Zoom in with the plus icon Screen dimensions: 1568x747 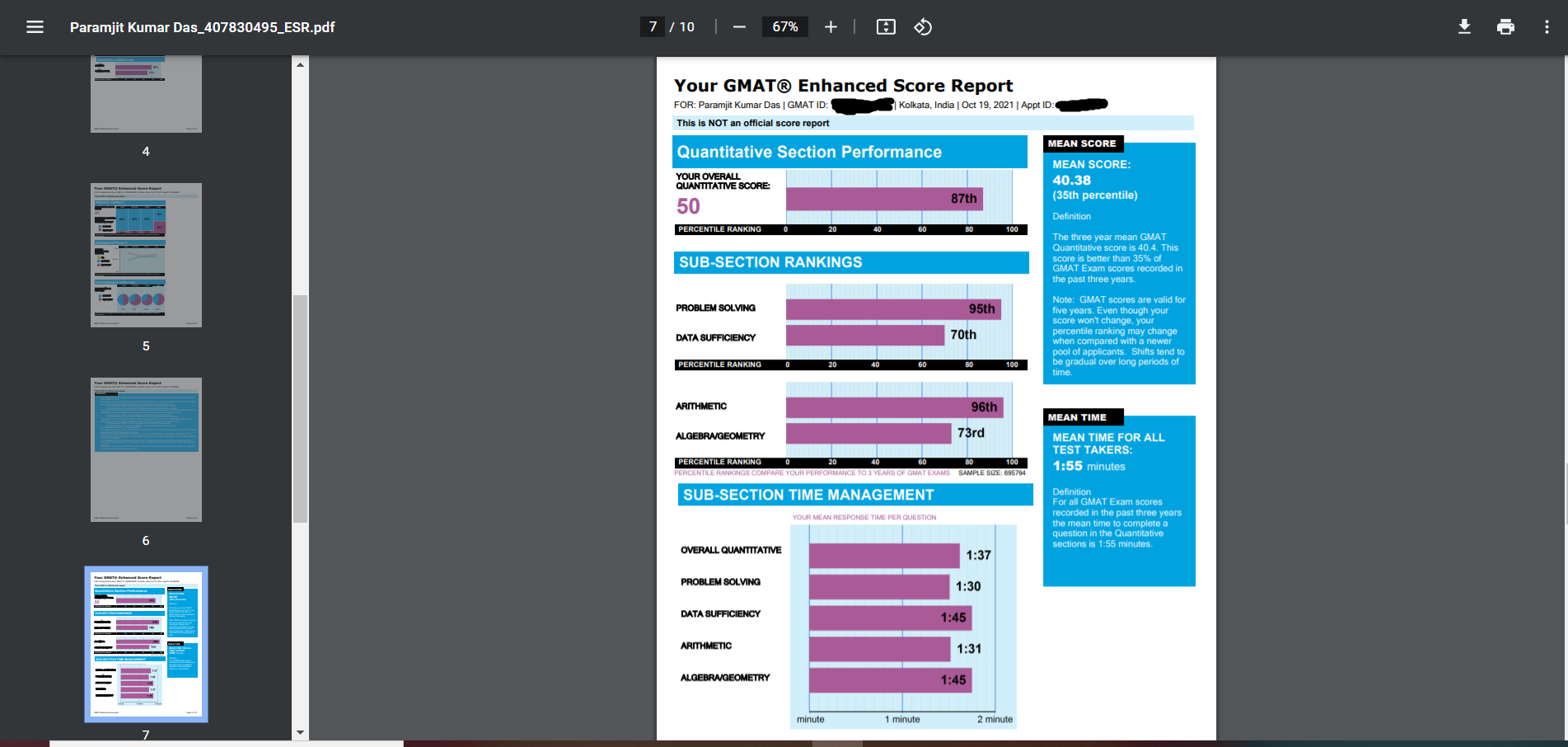click(x=831, y=26)
